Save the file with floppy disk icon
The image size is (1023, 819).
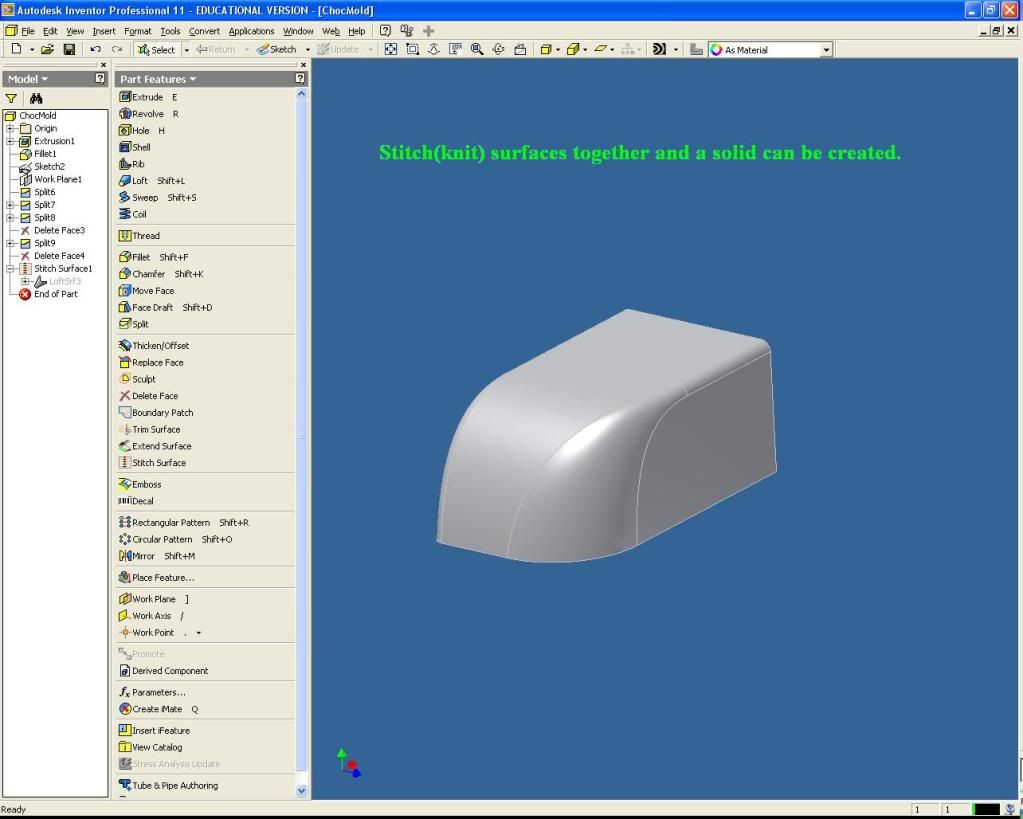[x=69, y=49]
